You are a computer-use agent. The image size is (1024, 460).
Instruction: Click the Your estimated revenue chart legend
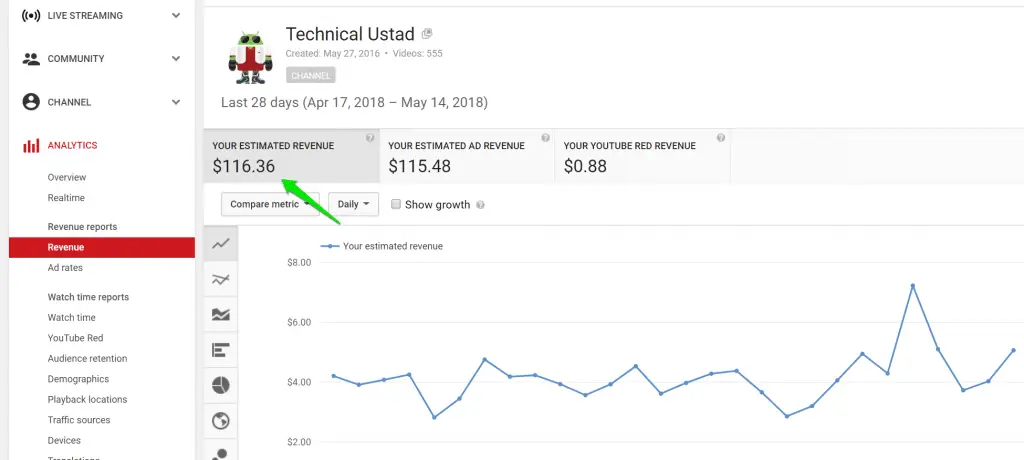point(381,246)
